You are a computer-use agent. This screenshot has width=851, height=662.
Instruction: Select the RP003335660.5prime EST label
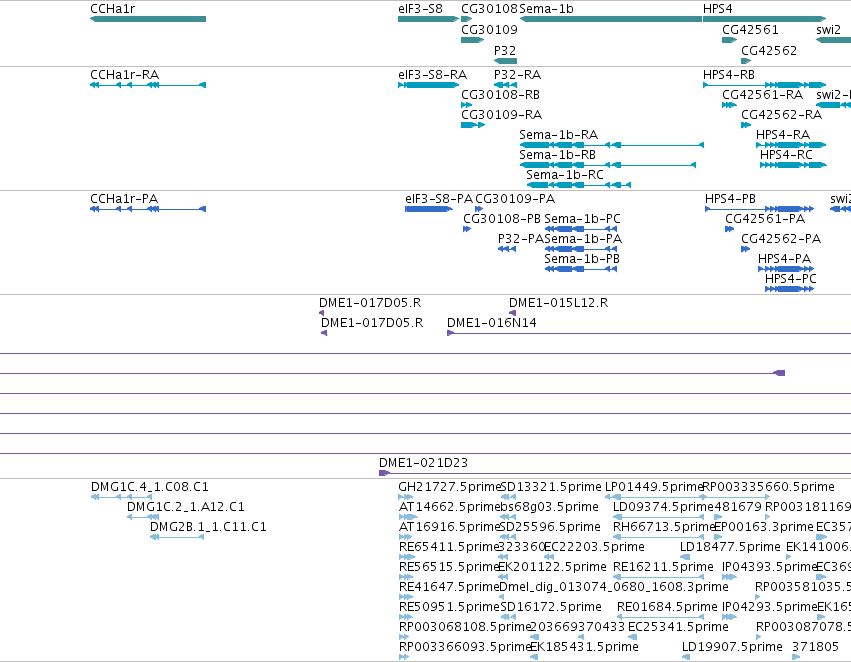[x=768, y=487]
